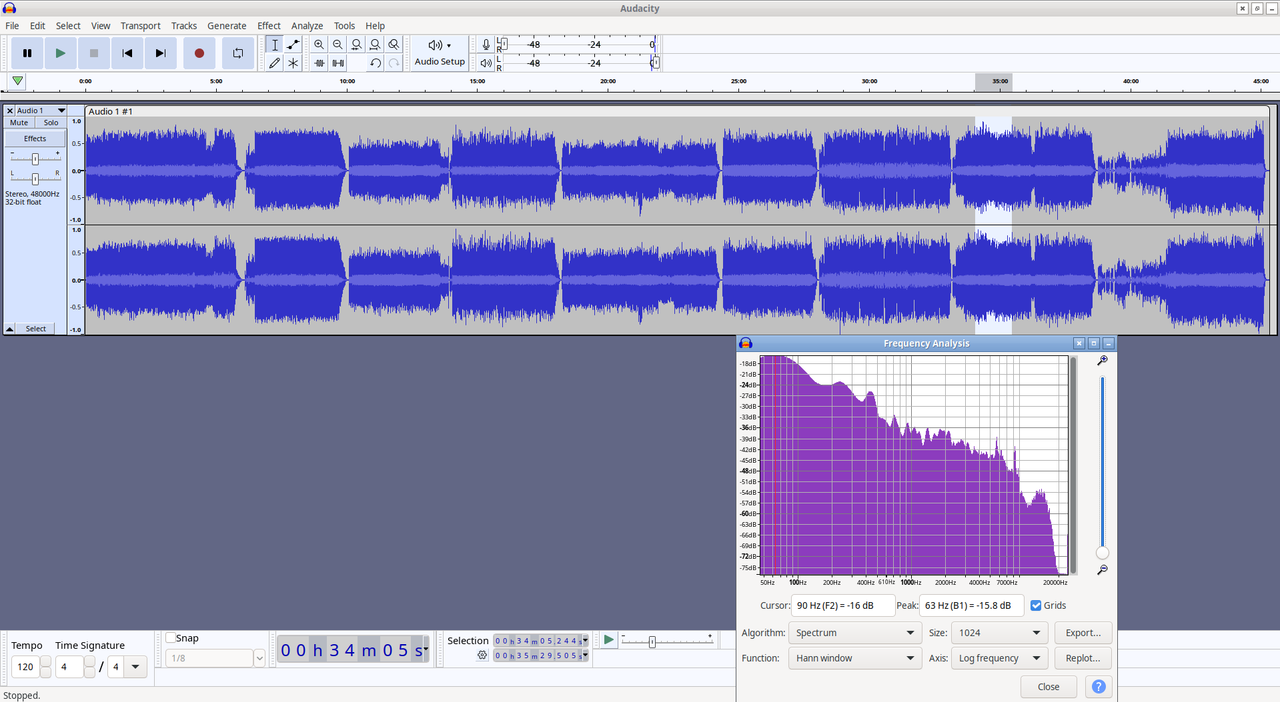Open the Selection toolbar settings gear
Viewport: 1280px width, 702px height.
click(482, 656)
